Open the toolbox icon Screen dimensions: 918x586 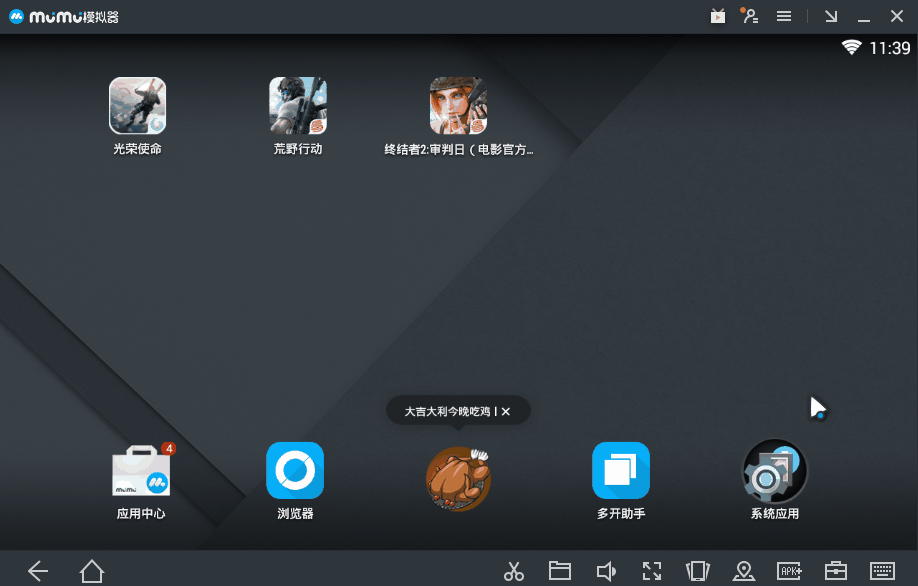(835, 570)
